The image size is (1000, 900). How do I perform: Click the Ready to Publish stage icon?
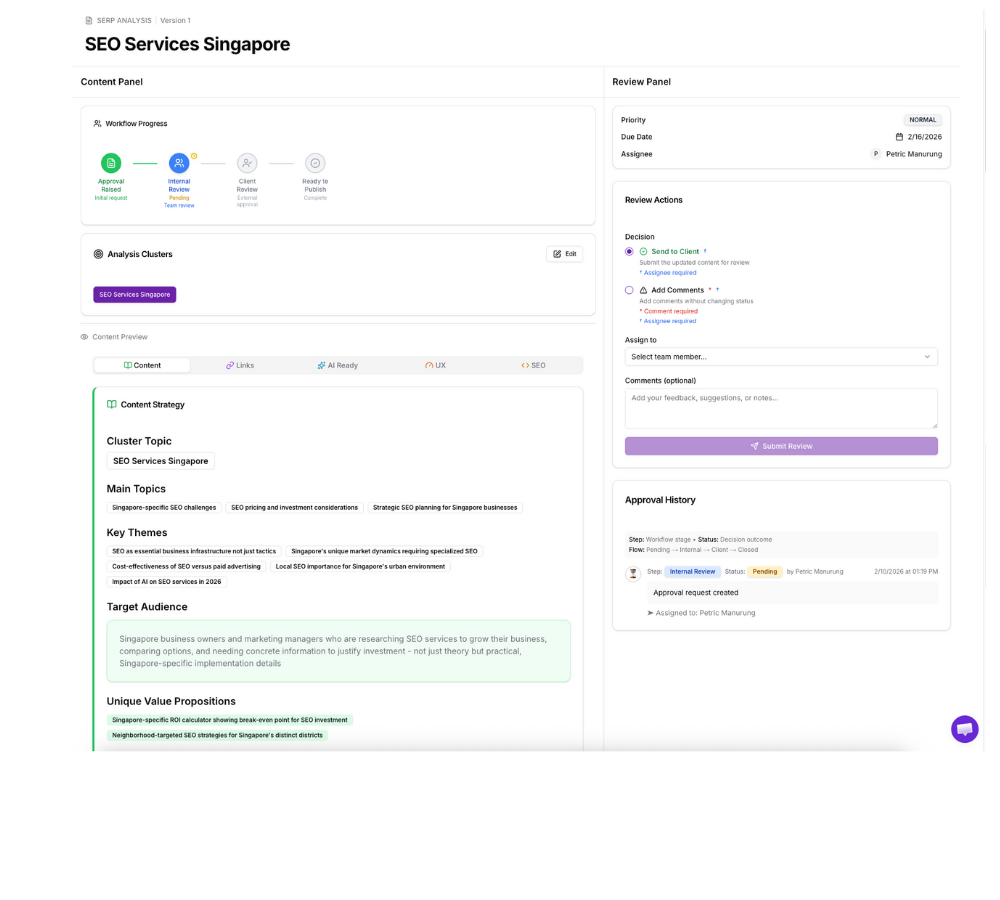(314, 163)
